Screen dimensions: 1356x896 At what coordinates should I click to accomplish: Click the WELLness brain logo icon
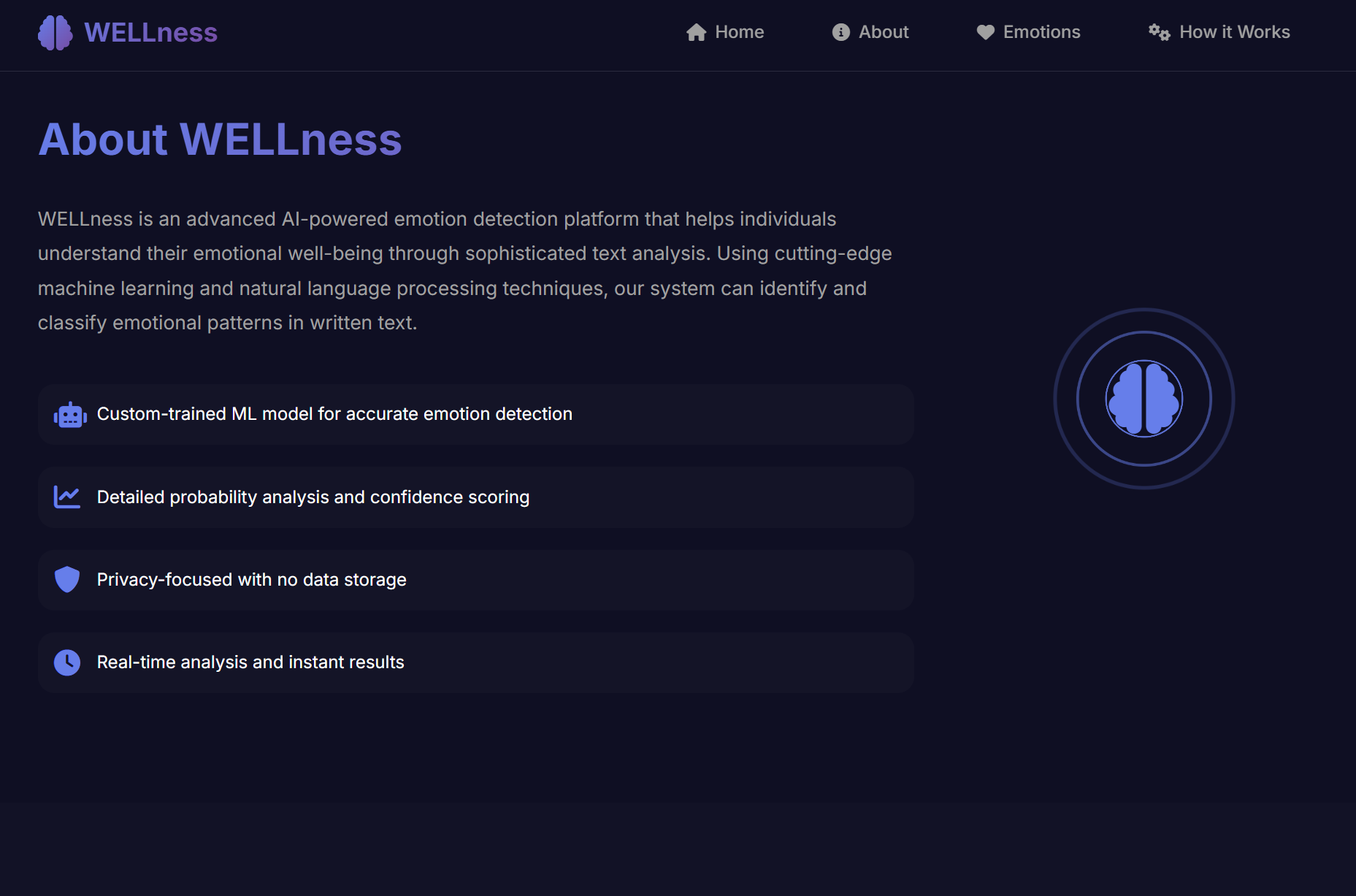[x=55, y=32]
